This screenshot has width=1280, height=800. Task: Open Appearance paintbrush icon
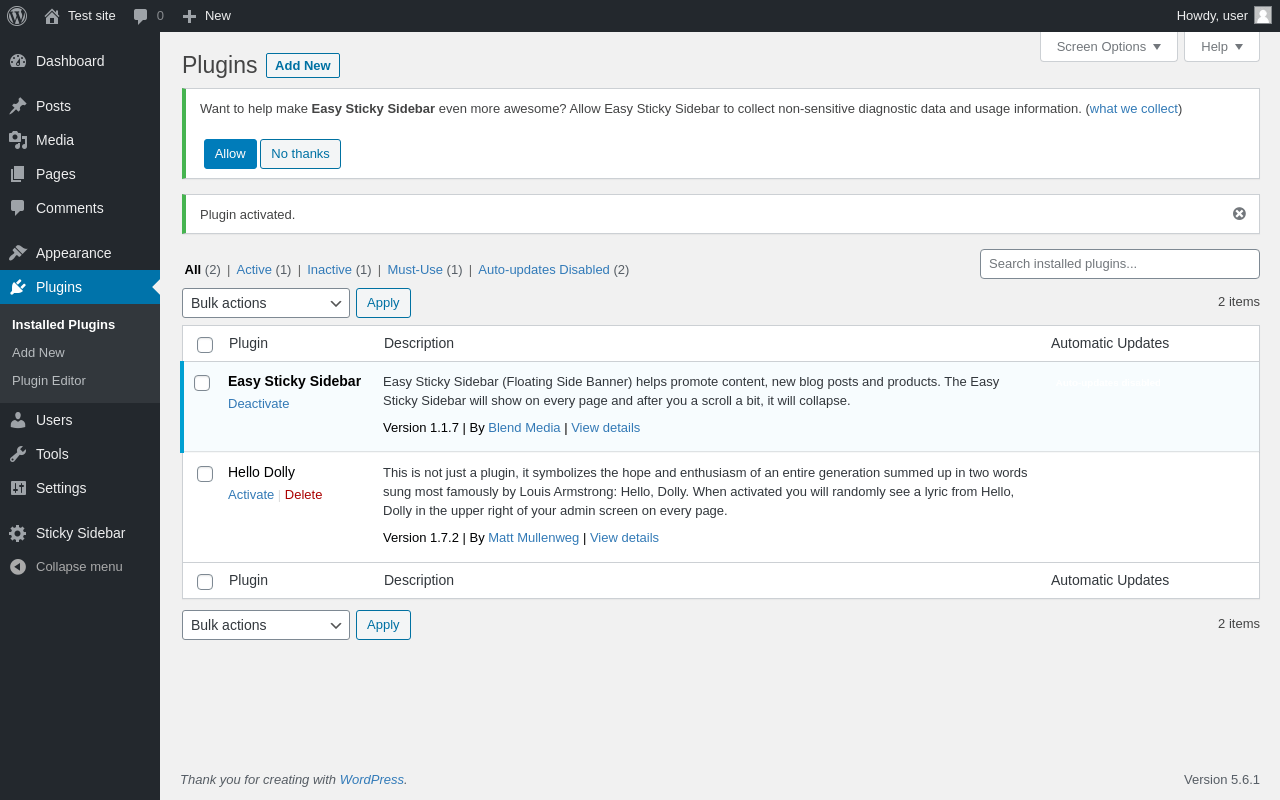[18, 253]
